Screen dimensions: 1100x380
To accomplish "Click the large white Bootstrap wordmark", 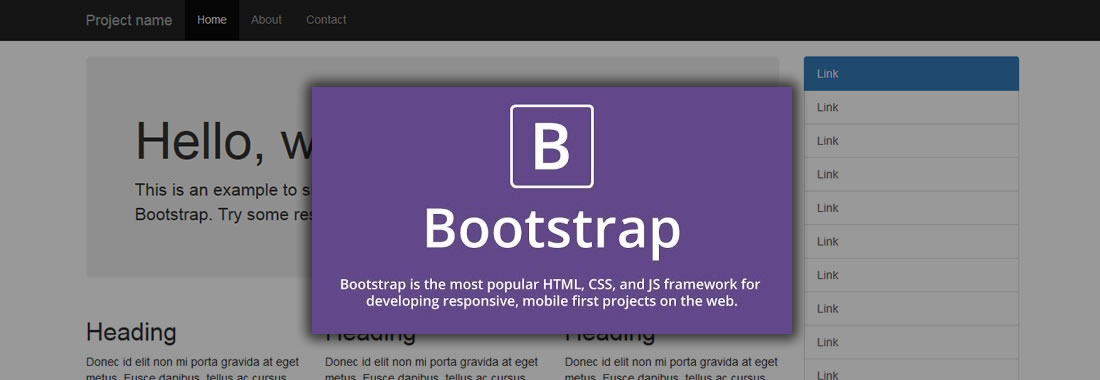I will pos(552,229).
